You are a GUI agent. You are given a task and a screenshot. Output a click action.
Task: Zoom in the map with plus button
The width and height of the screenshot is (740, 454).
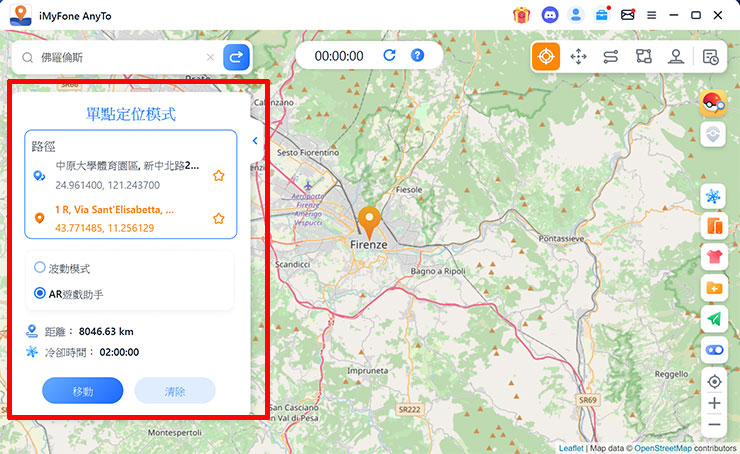tap(714, 403)
